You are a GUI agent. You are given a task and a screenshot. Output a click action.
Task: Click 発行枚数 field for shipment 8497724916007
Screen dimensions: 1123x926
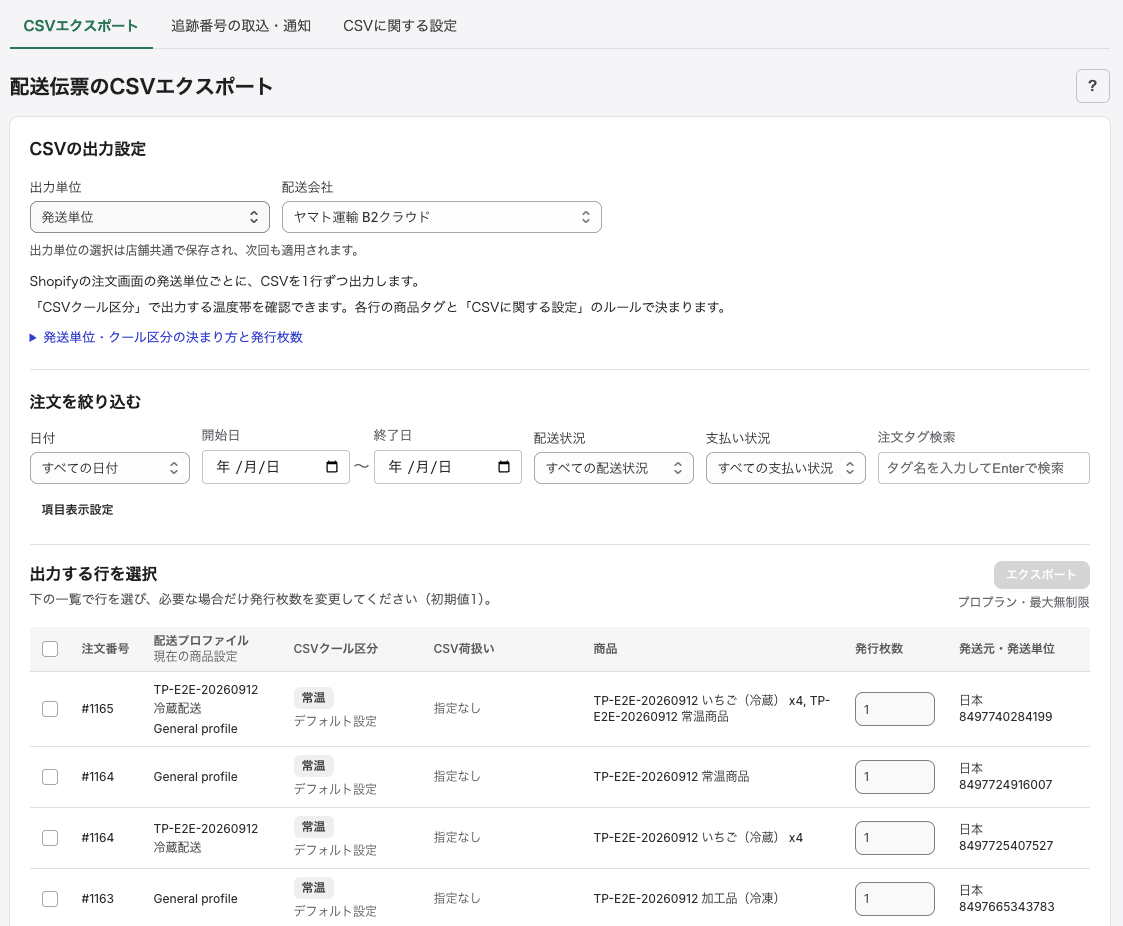tap(895, 777)
